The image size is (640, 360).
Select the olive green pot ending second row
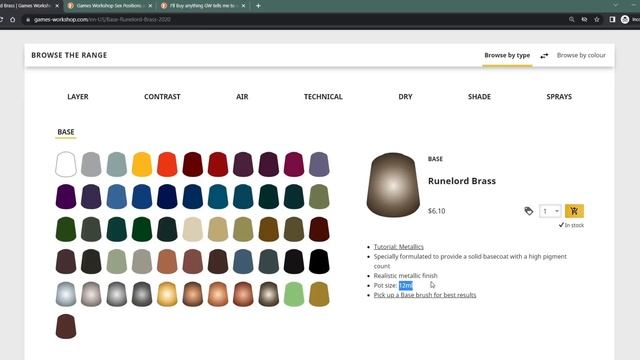[319, 196]
